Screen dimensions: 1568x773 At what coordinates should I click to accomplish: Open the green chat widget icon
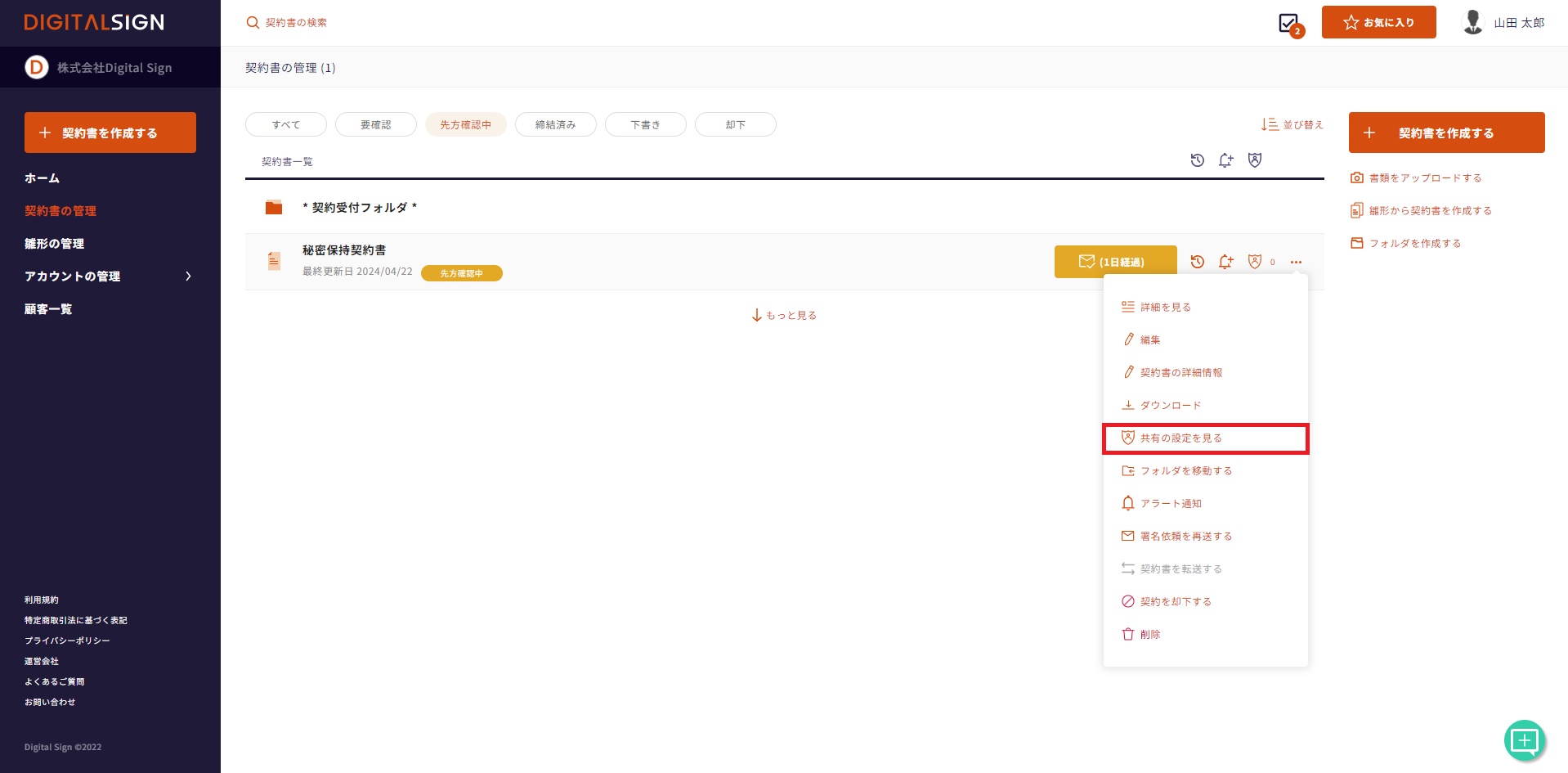[1524, 740]
